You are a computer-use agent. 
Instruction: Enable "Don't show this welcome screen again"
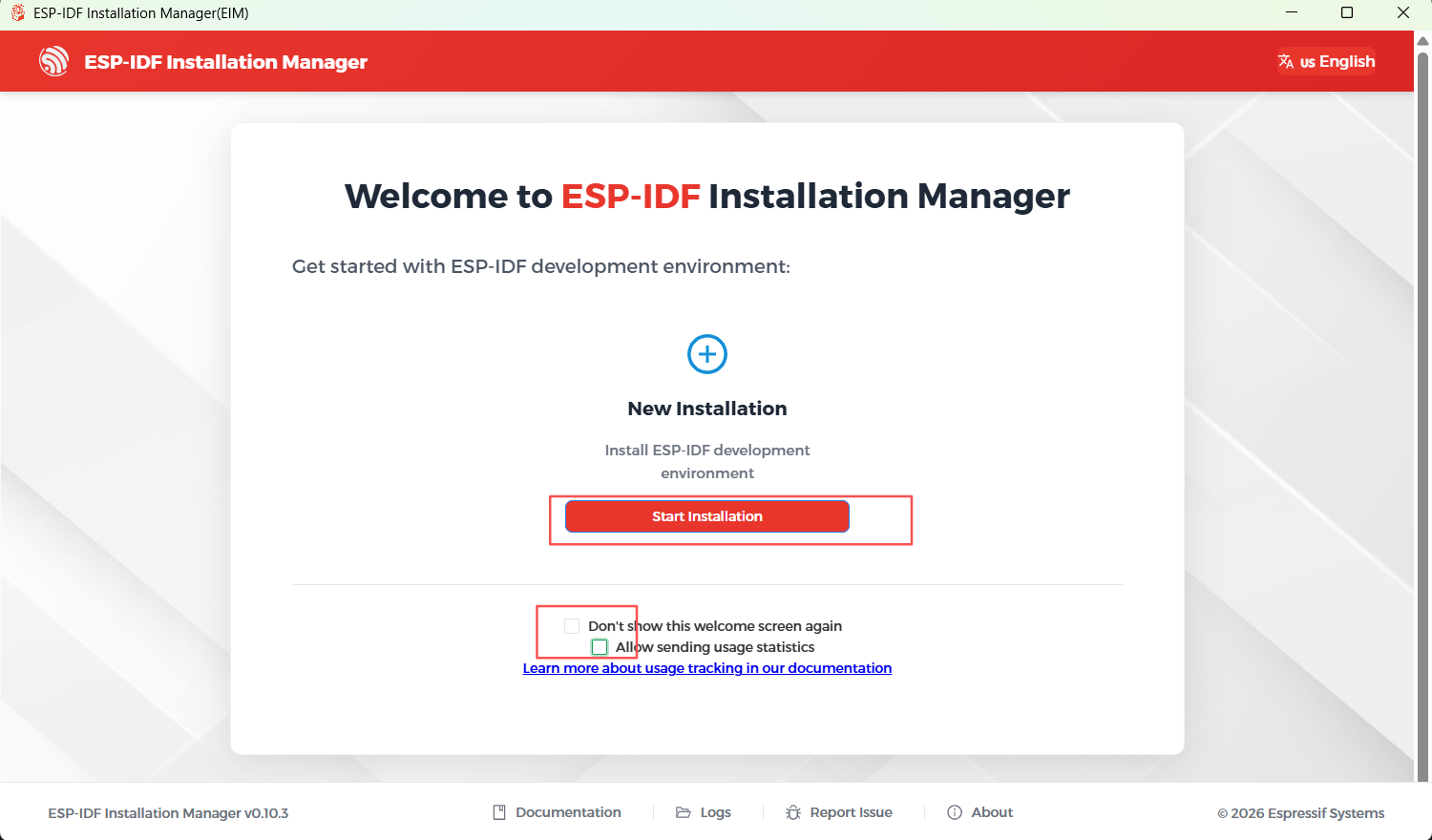pos(572,626)
